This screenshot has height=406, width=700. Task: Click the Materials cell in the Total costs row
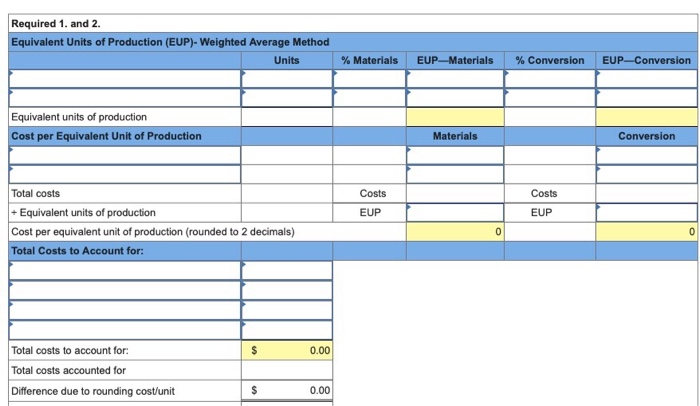pyautogui.click(x=455, y=193)
